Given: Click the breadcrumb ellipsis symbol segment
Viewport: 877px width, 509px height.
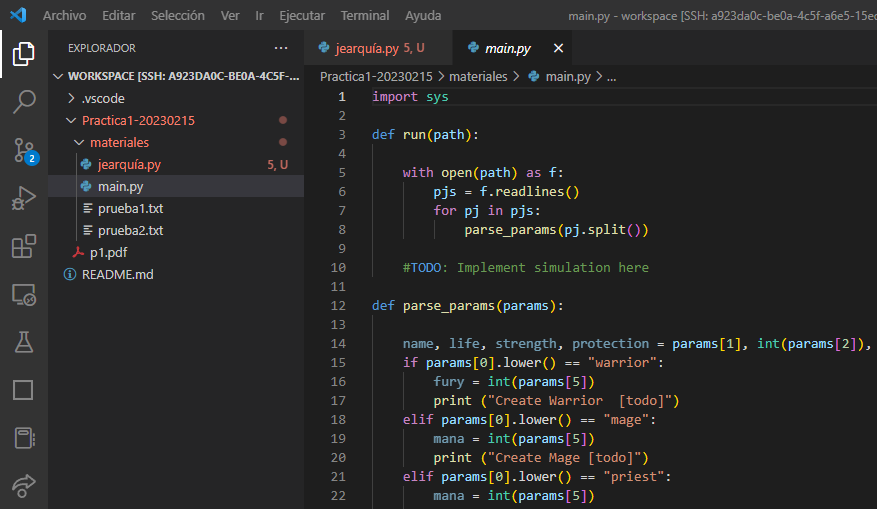Looking at the screenshot, I should 611,77.
